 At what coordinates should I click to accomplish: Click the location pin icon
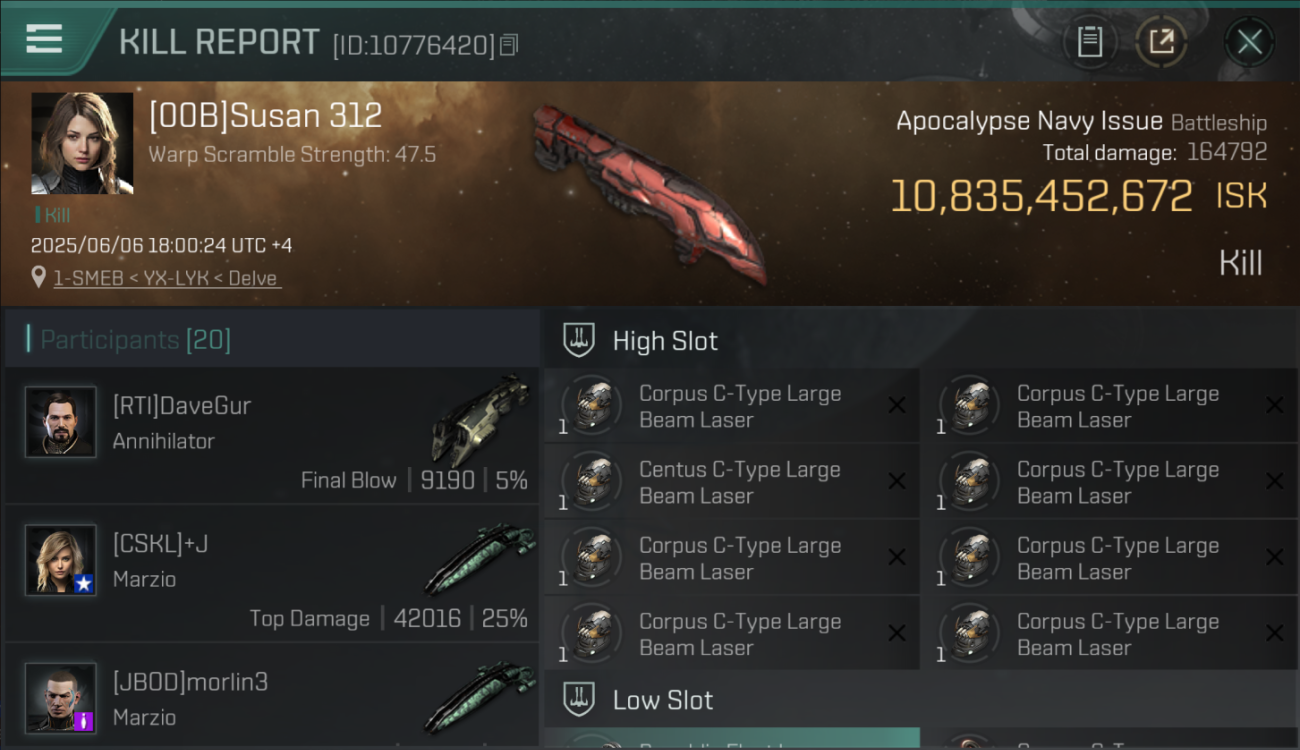pyautogui.click(x=38, y=277)
